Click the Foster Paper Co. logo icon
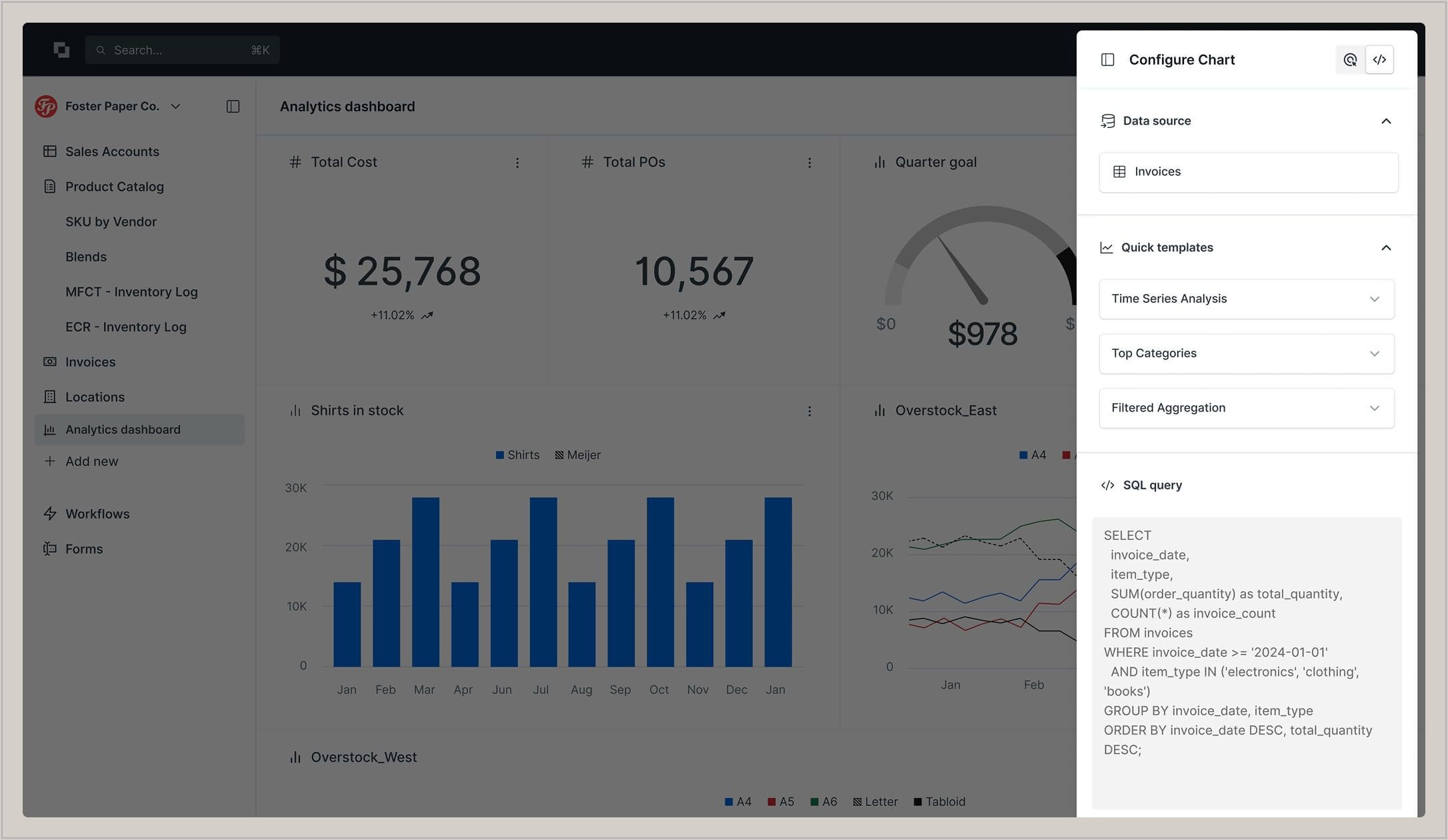Viewport: 1448px width, 840px height. [46, 107]
